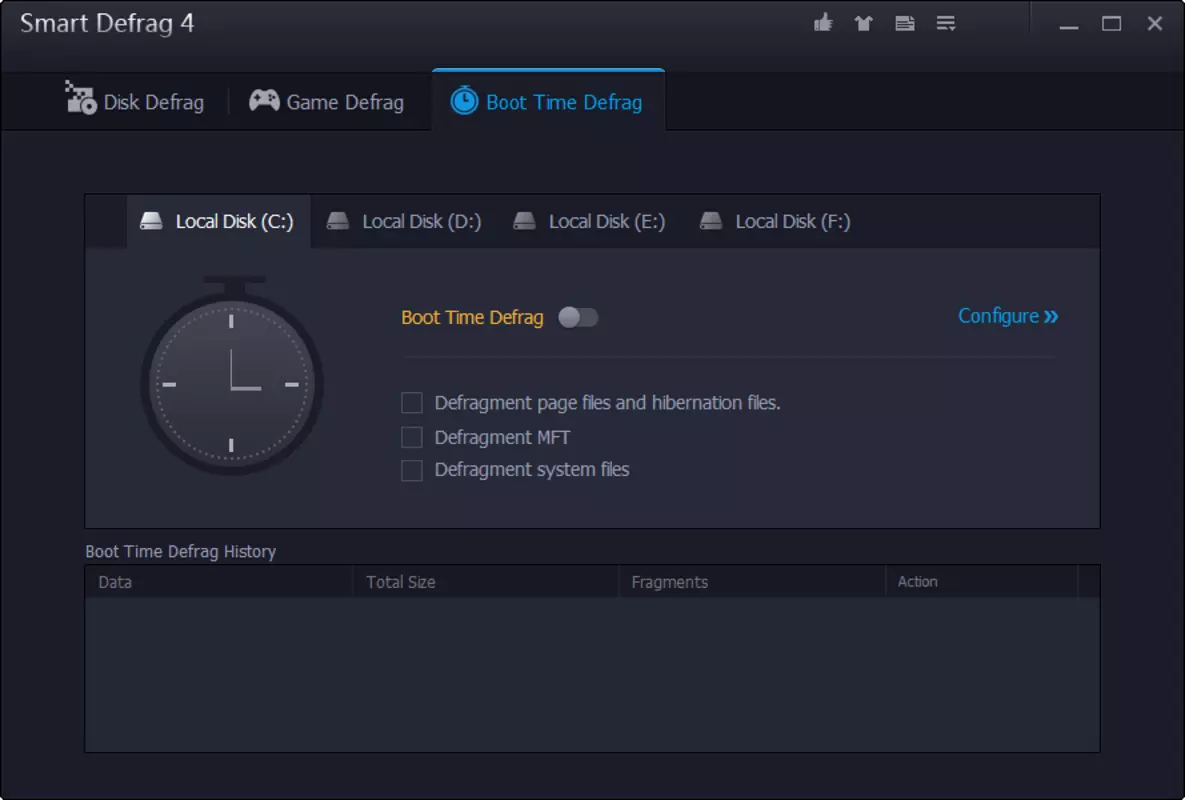Click the Local Disk (C:) drive icon
The image size is (1185, 800).
point(151,221)
